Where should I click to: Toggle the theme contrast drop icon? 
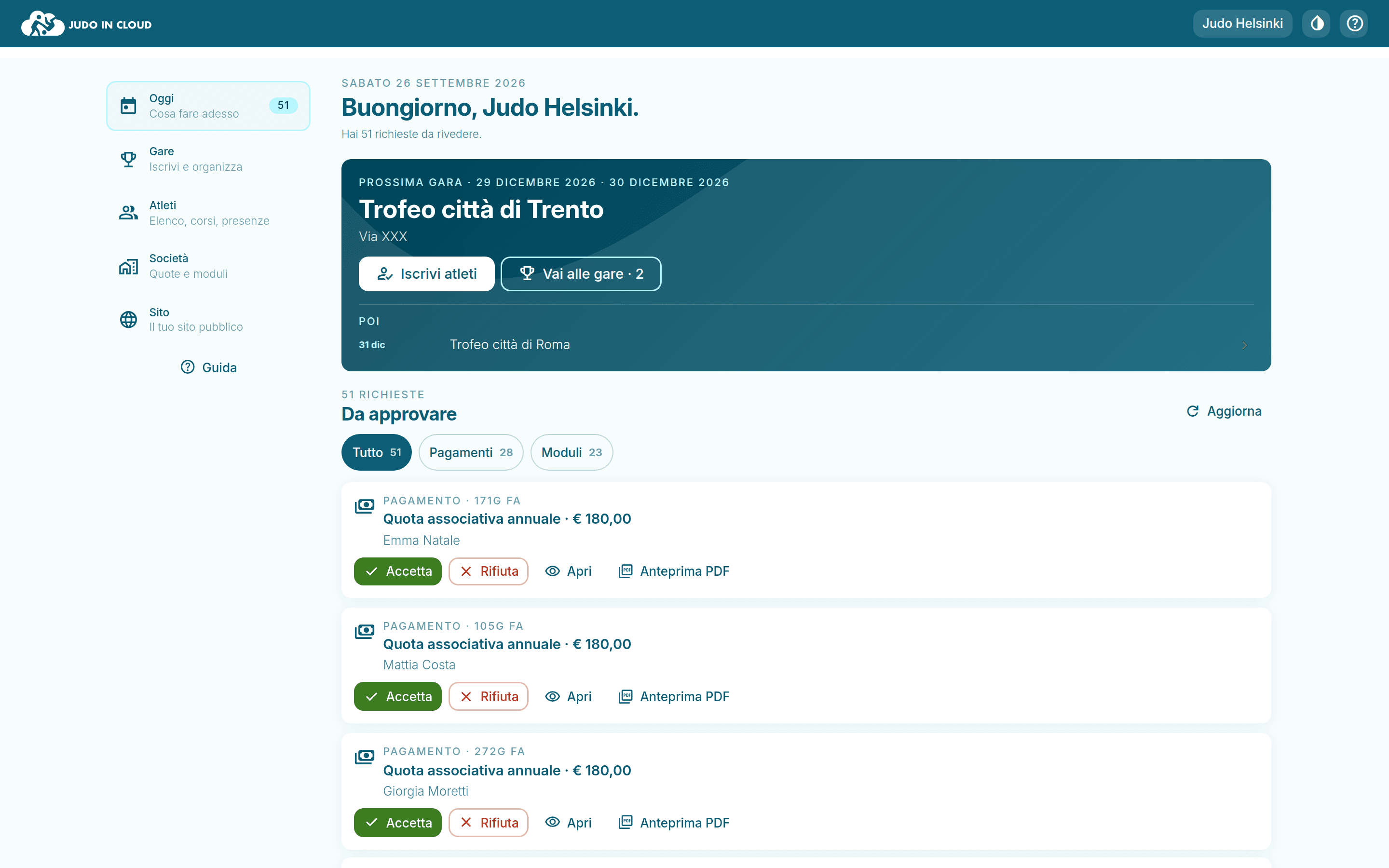tap(1317, 24)
